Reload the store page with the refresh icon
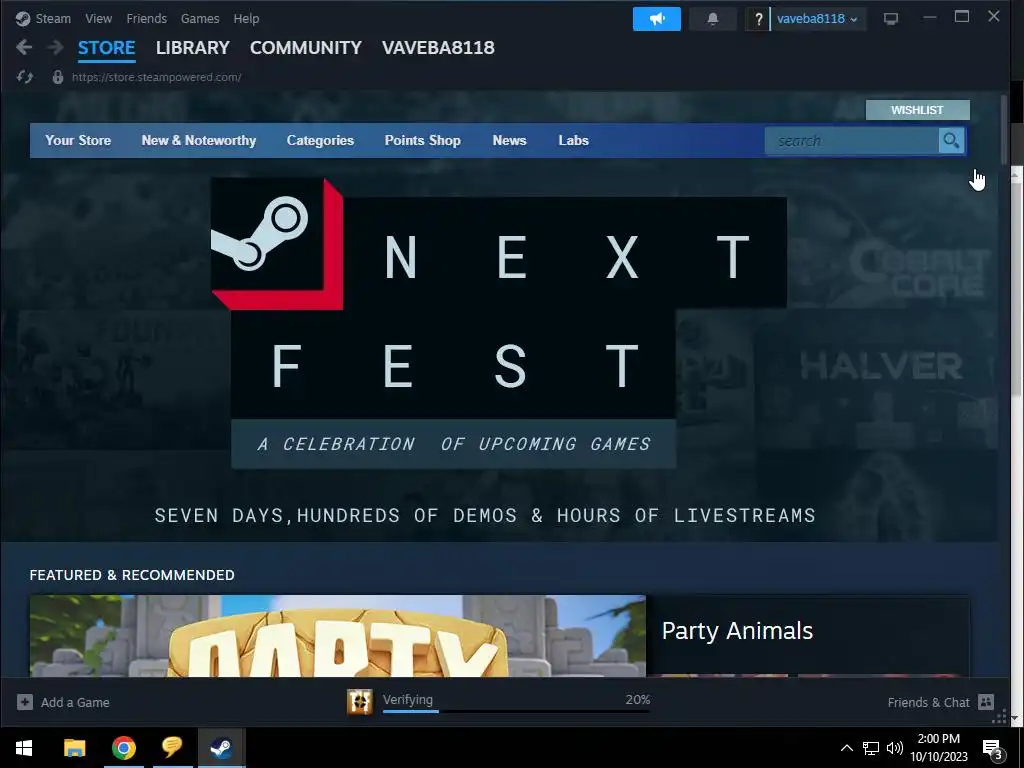 pyautogui.click(x=25, y=77)
